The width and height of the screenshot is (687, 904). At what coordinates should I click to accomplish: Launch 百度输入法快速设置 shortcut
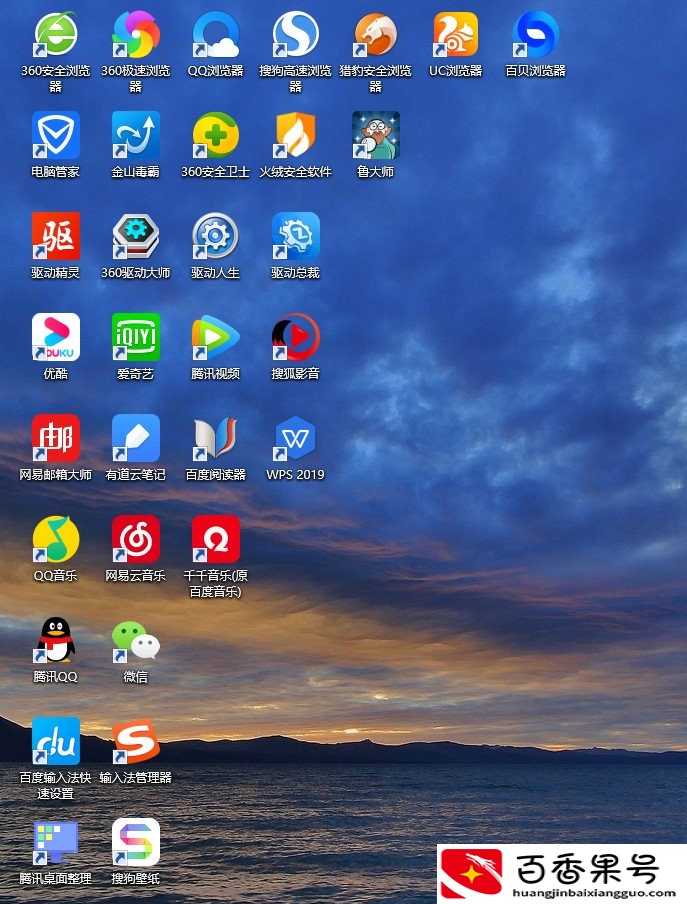[55, 741]
